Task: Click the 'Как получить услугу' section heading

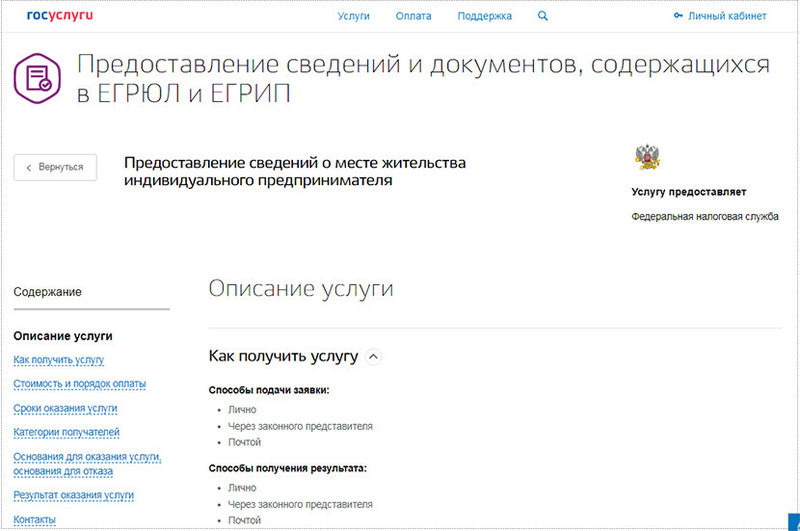Action: [x=283, y=356]
